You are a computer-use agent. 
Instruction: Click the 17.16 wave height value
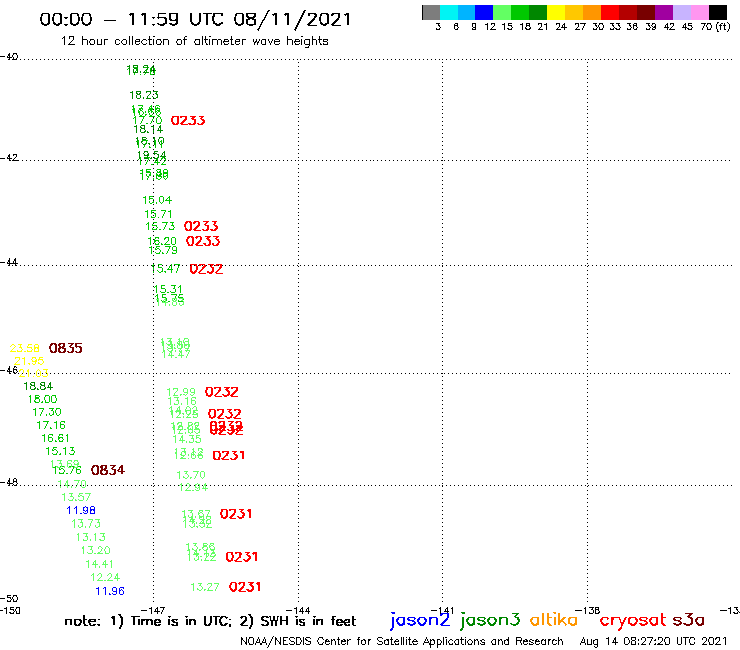[x=51, y=425]
